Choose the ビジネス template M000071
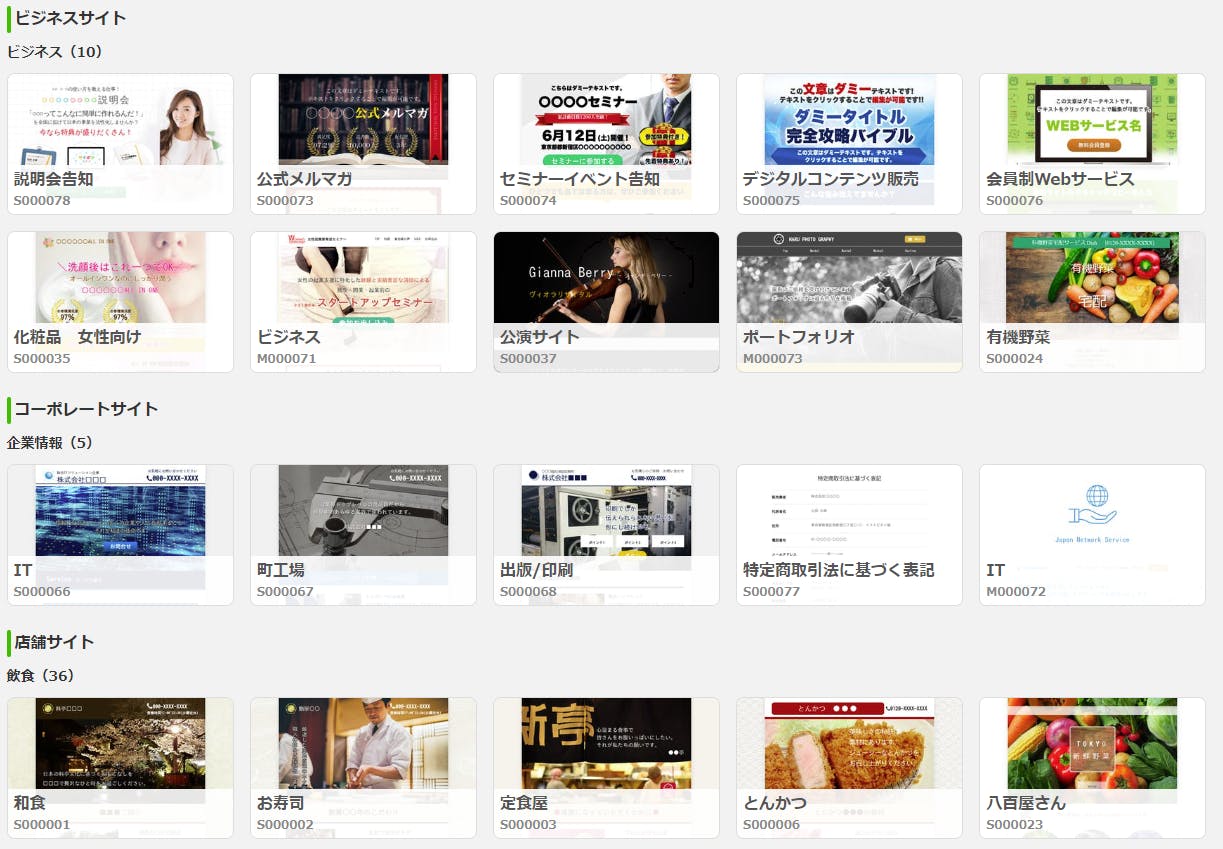This screenshot has width=1223, height=849. [x=363, y=301]
